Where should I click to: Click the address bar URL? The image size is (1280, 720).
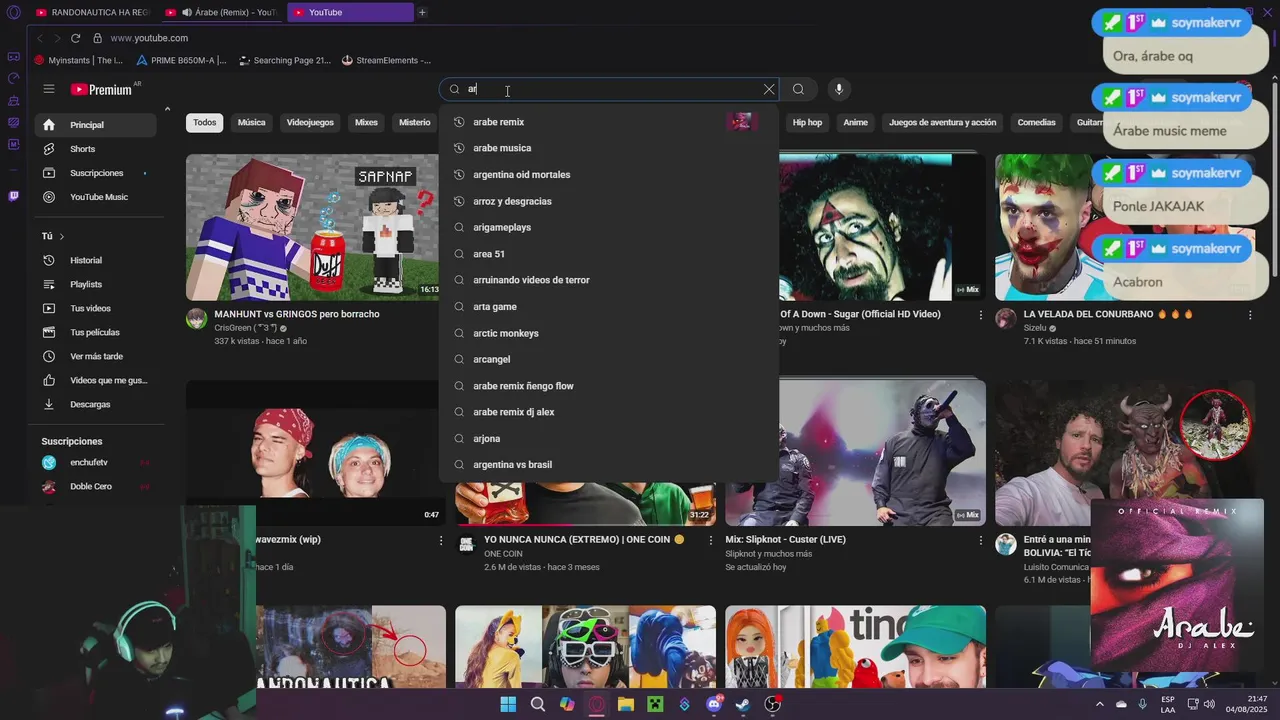[x=149, y=38]
